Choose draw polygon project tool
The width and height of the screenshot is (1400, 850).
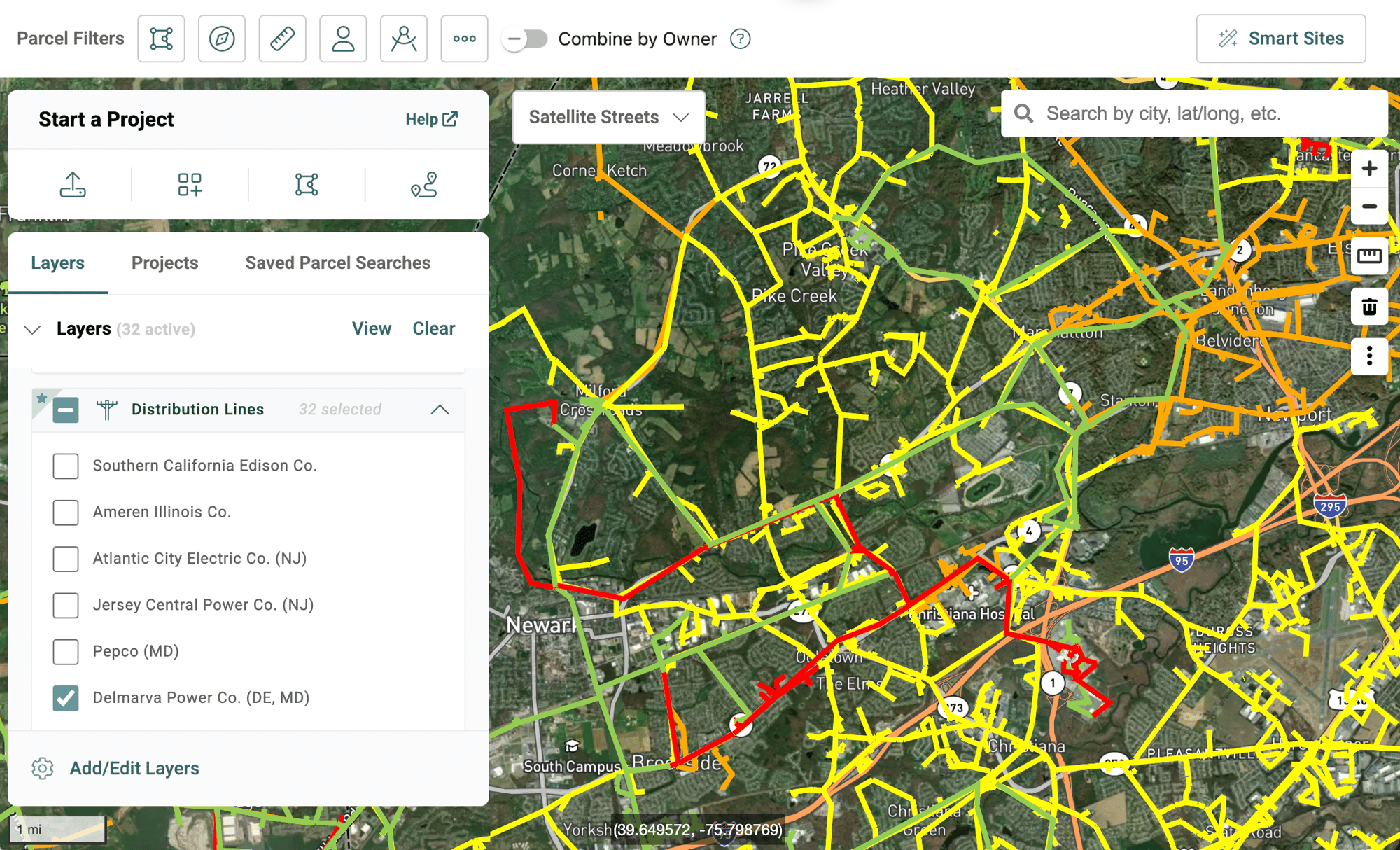point(307,185)
